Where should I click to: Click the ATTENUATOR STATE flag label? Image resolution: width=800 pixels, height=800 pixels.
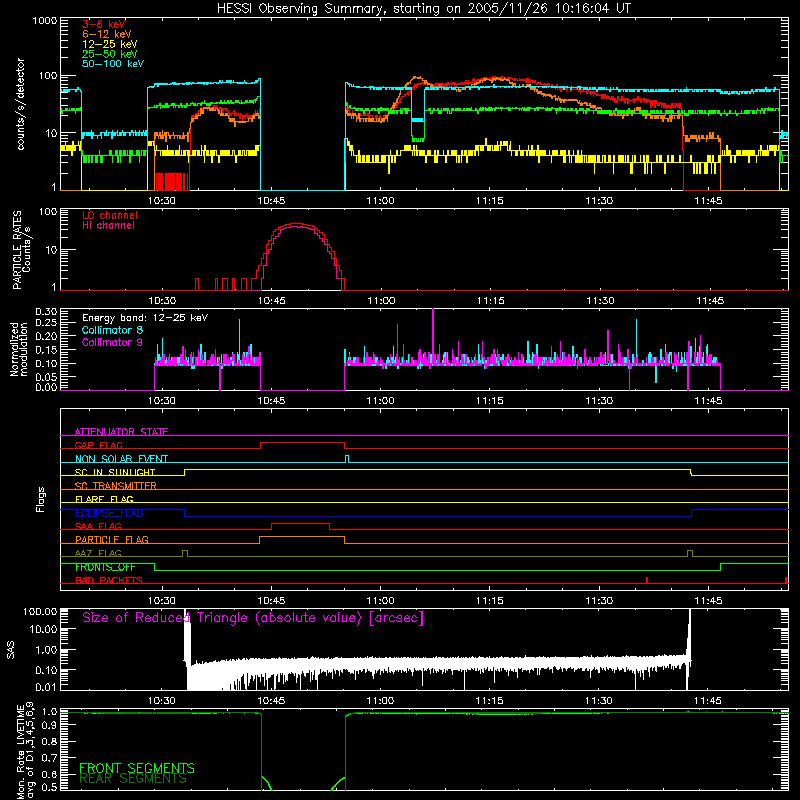coord(121,432)
